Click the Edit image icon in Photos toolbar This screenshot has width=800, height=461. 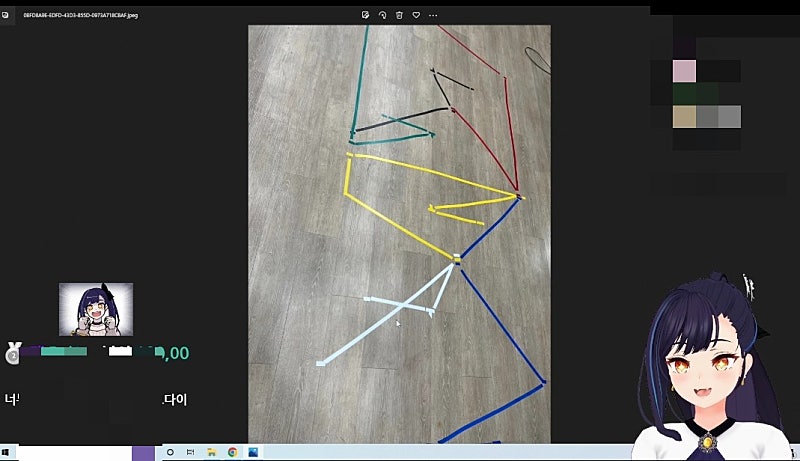coord(365,15)
